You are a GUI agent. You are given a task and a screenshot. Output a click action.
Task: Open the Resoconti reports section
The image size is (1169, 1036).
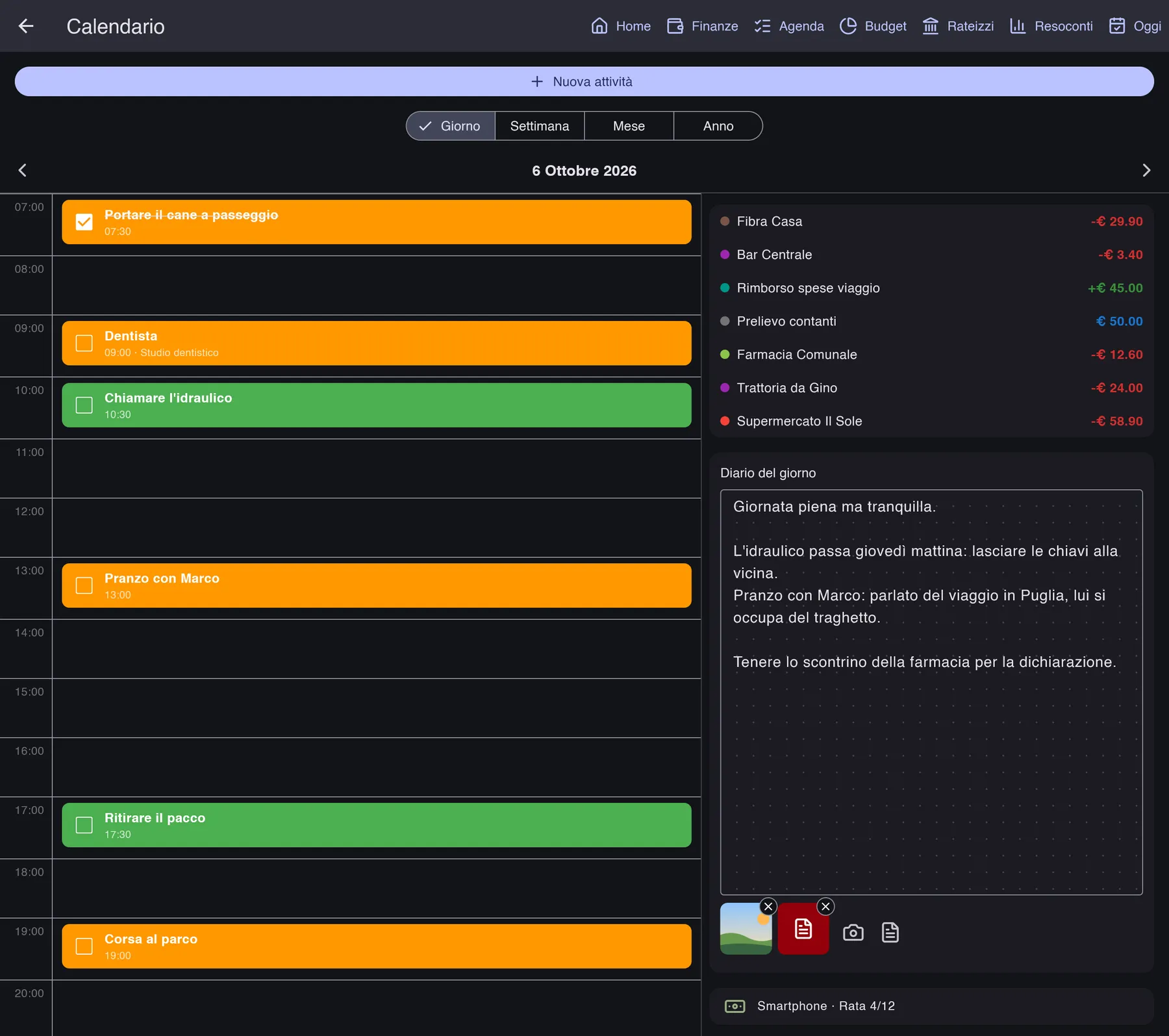click(1051, 26)
